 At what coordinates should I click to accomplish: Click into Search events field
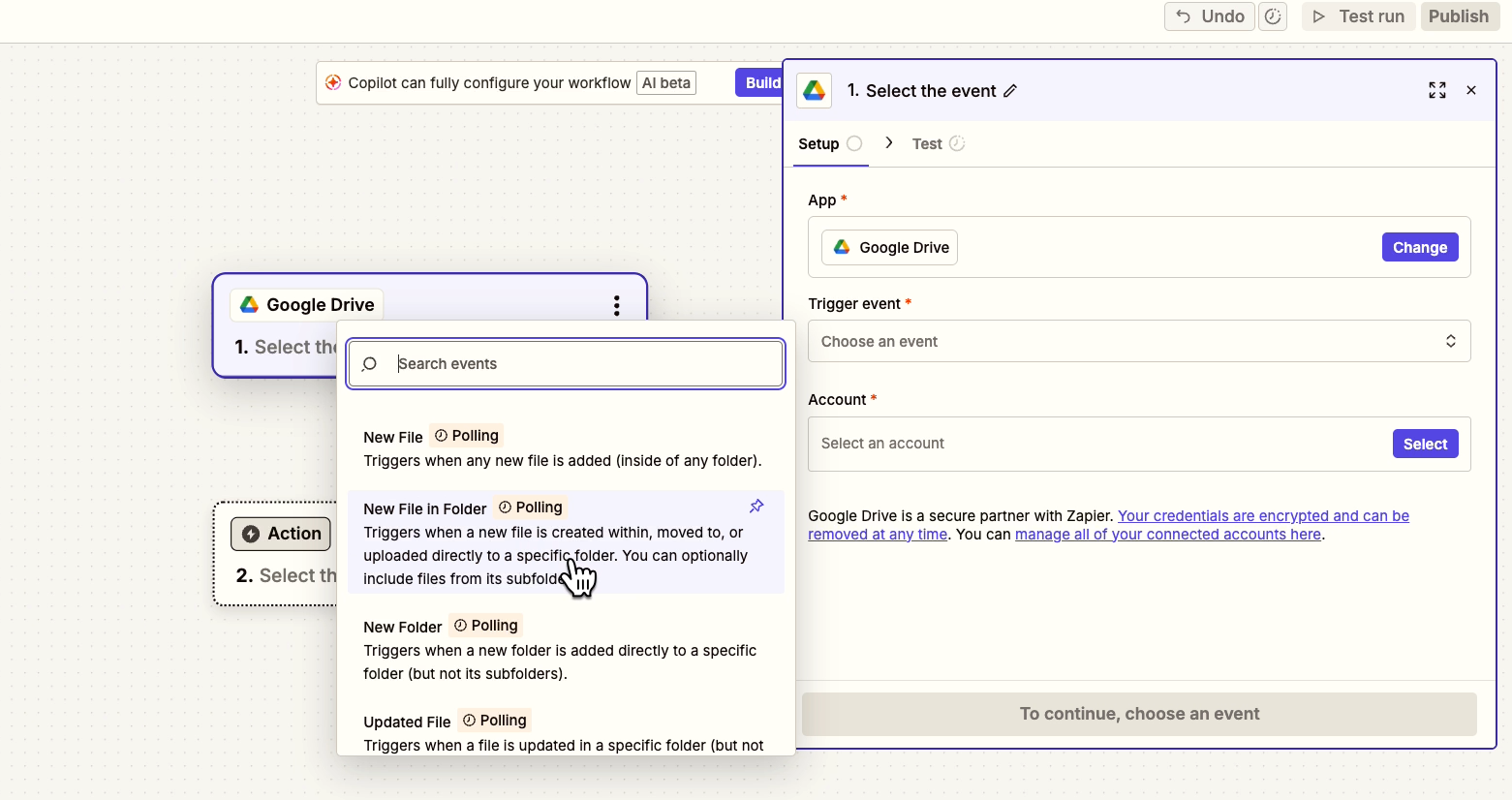pos(566,363)
